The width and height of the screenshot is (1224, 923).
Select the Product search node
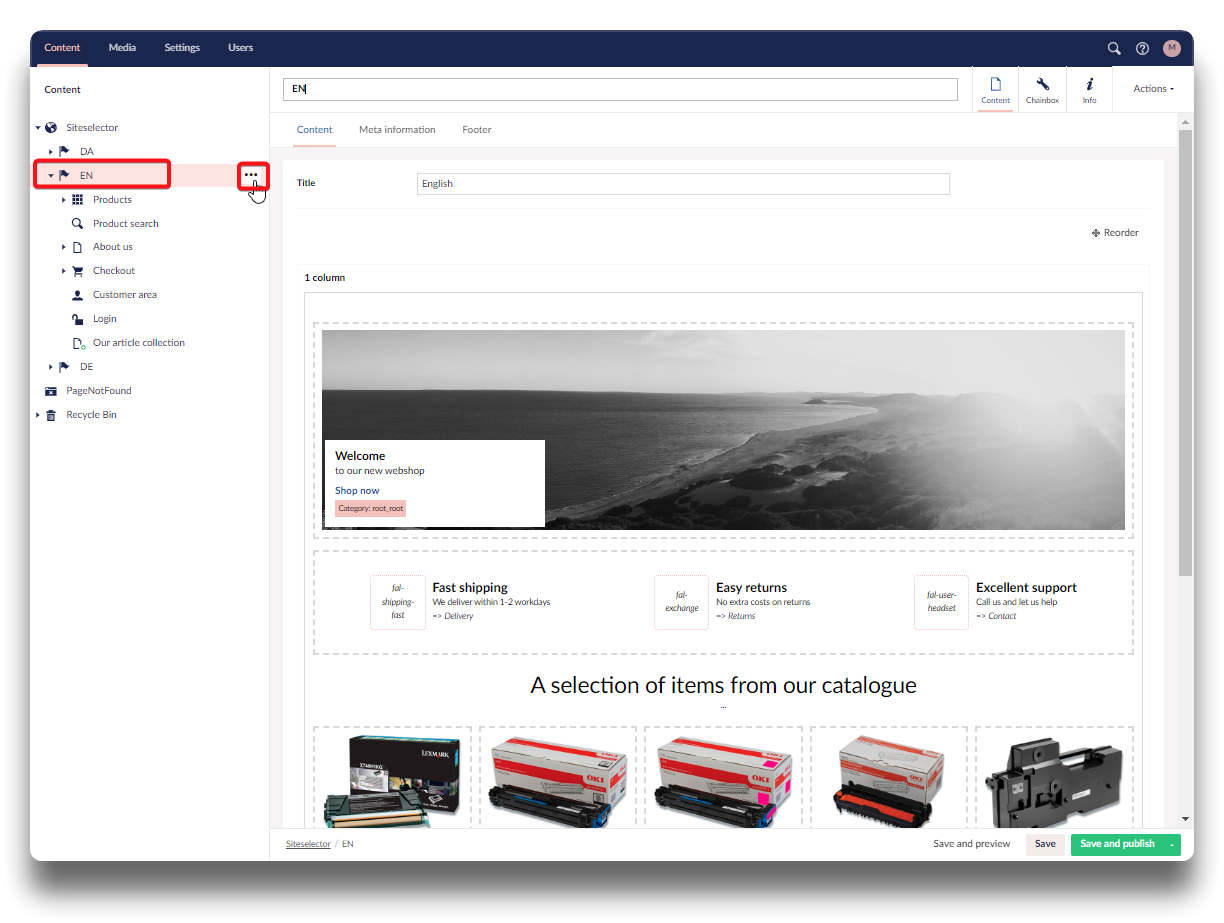[125, 224]
